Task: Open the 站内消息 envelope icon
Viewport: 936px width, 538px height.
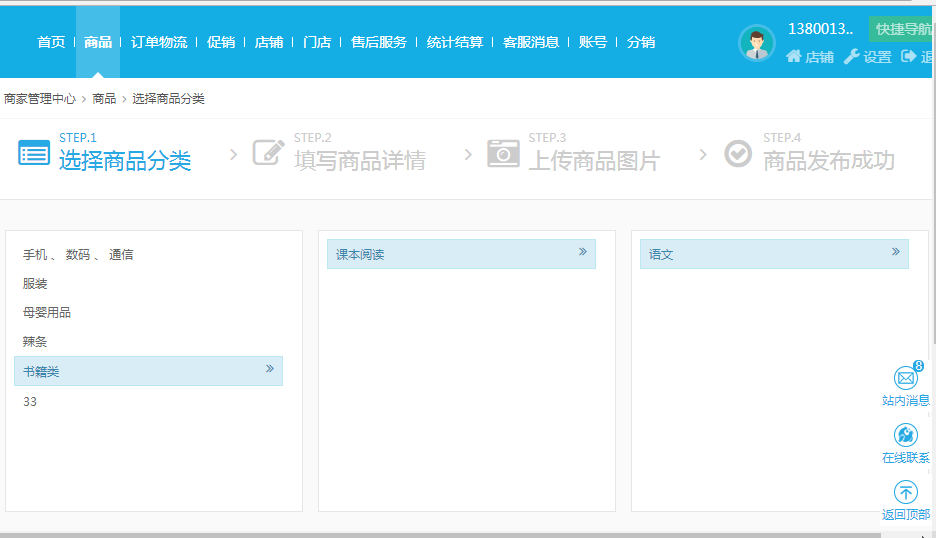Action: point(905,378)
